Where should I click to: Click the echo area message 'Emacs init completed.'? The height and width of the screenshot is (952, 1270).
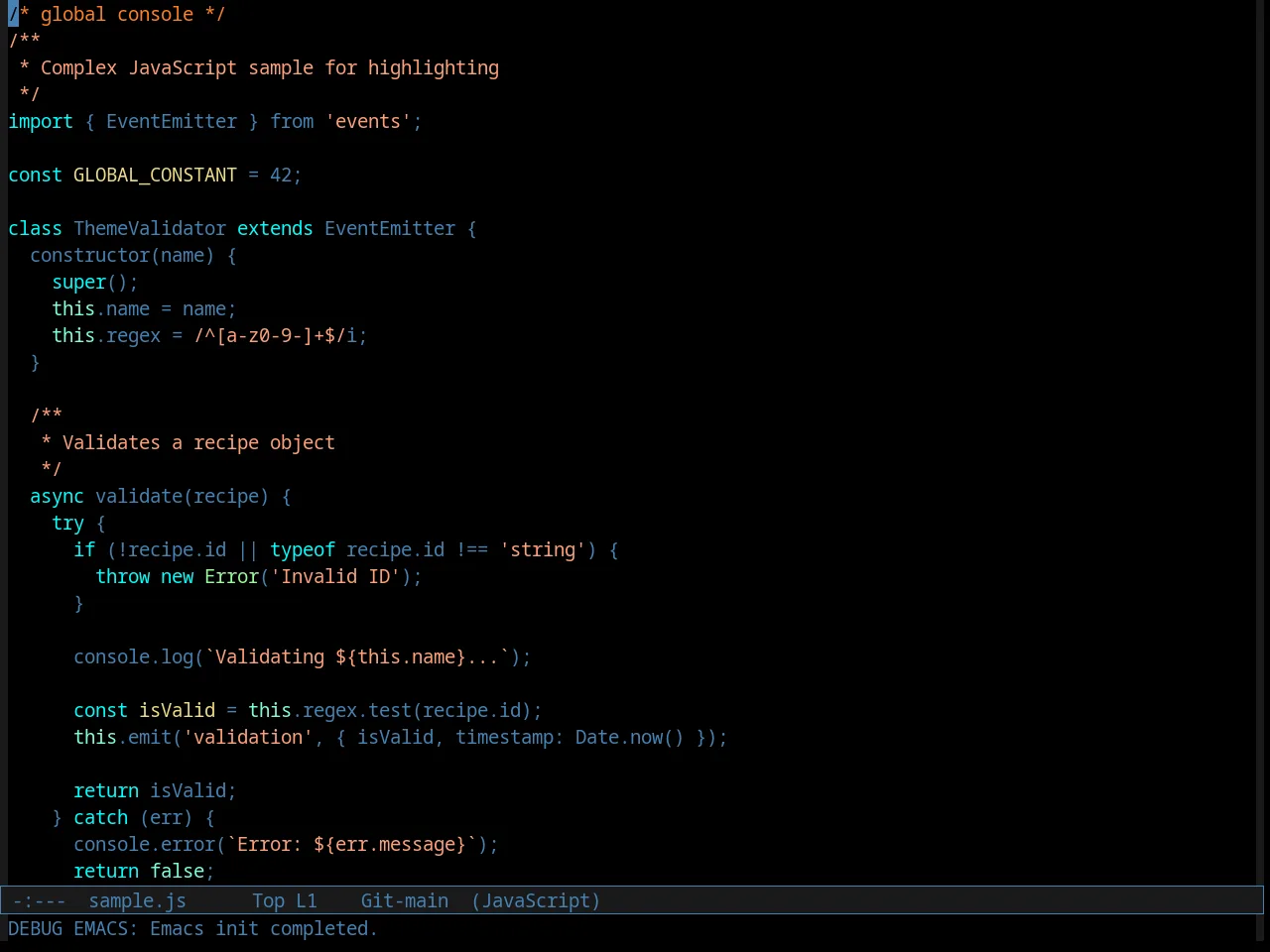[264, 928]
